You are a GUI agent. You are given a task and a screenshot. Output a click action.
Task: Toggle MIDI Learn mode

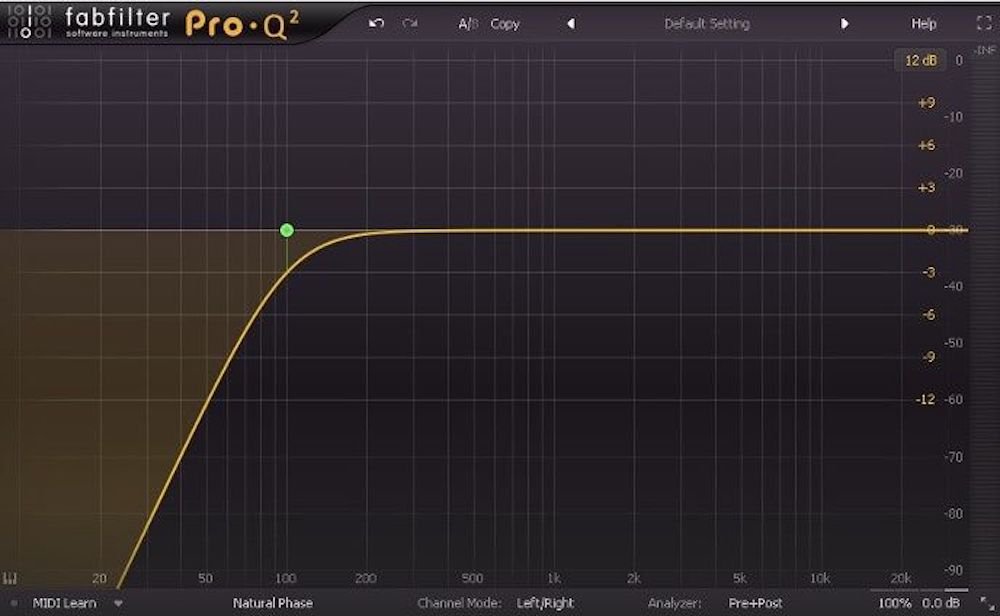pyautogui.click(x=64, y=603)
